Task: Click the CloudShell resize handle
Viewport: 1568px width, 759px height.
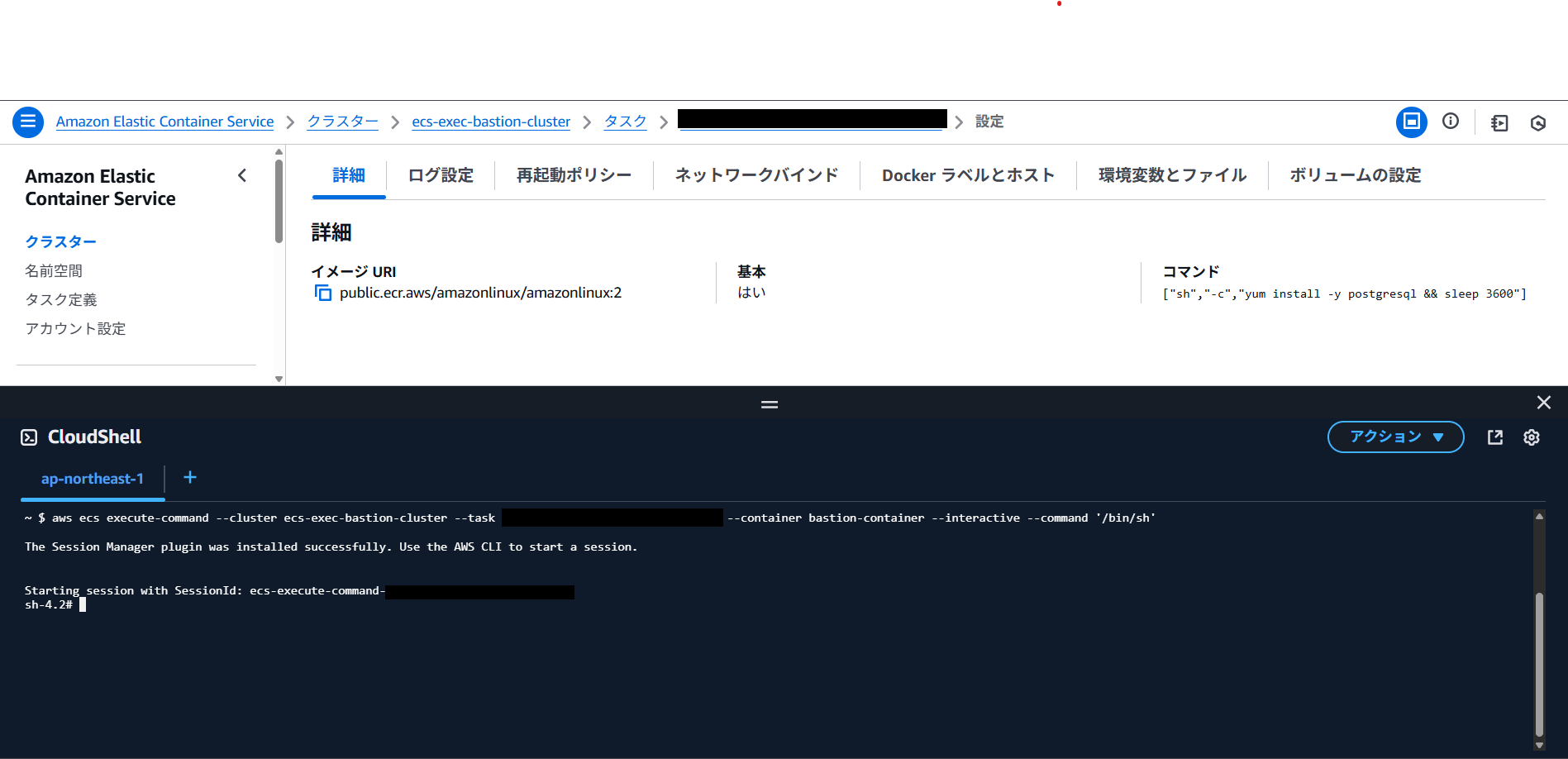Action: (x=770, y=405)
